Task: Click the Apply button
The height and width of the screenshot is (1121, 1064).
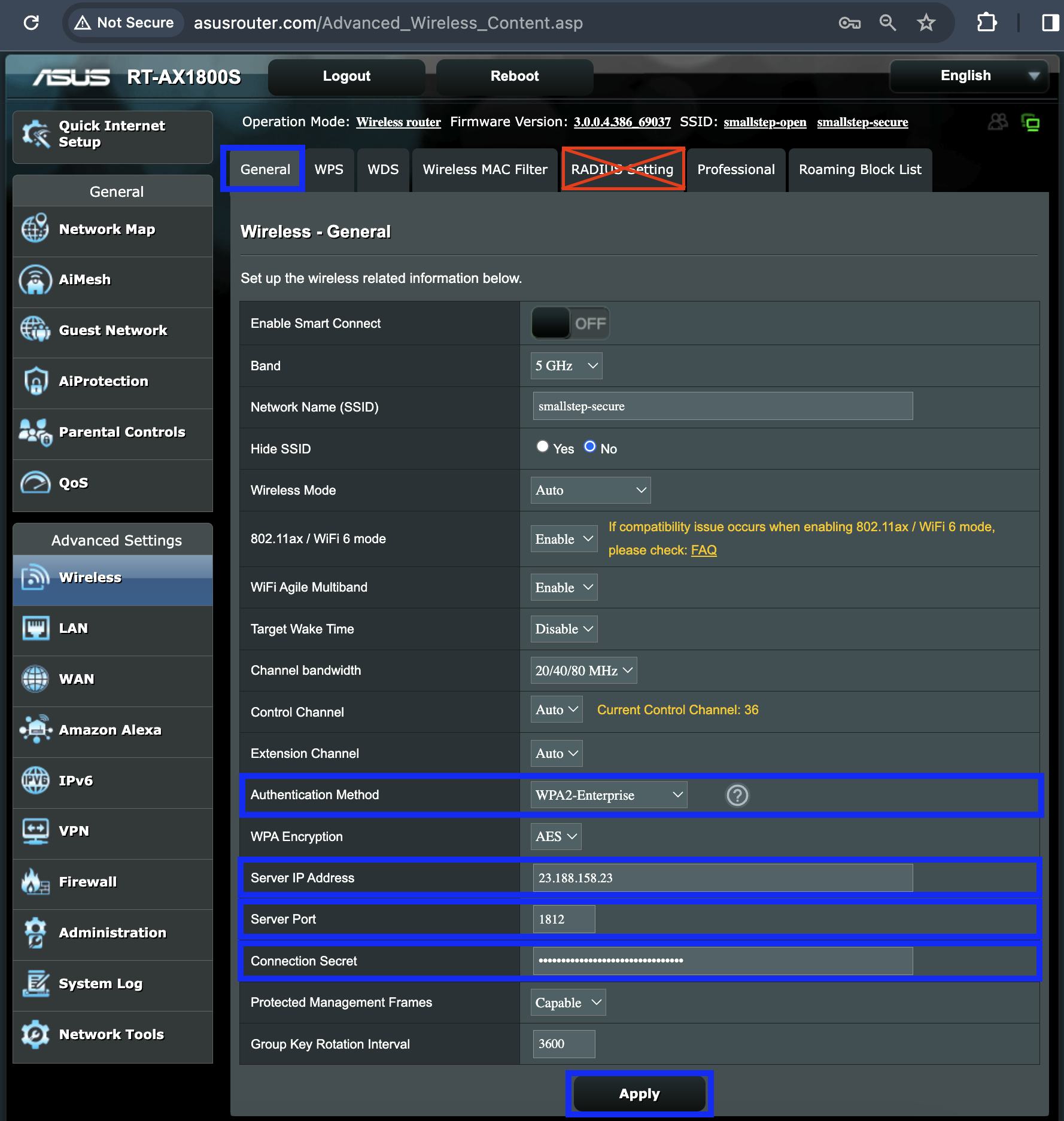Action: tap(639, 1093)
